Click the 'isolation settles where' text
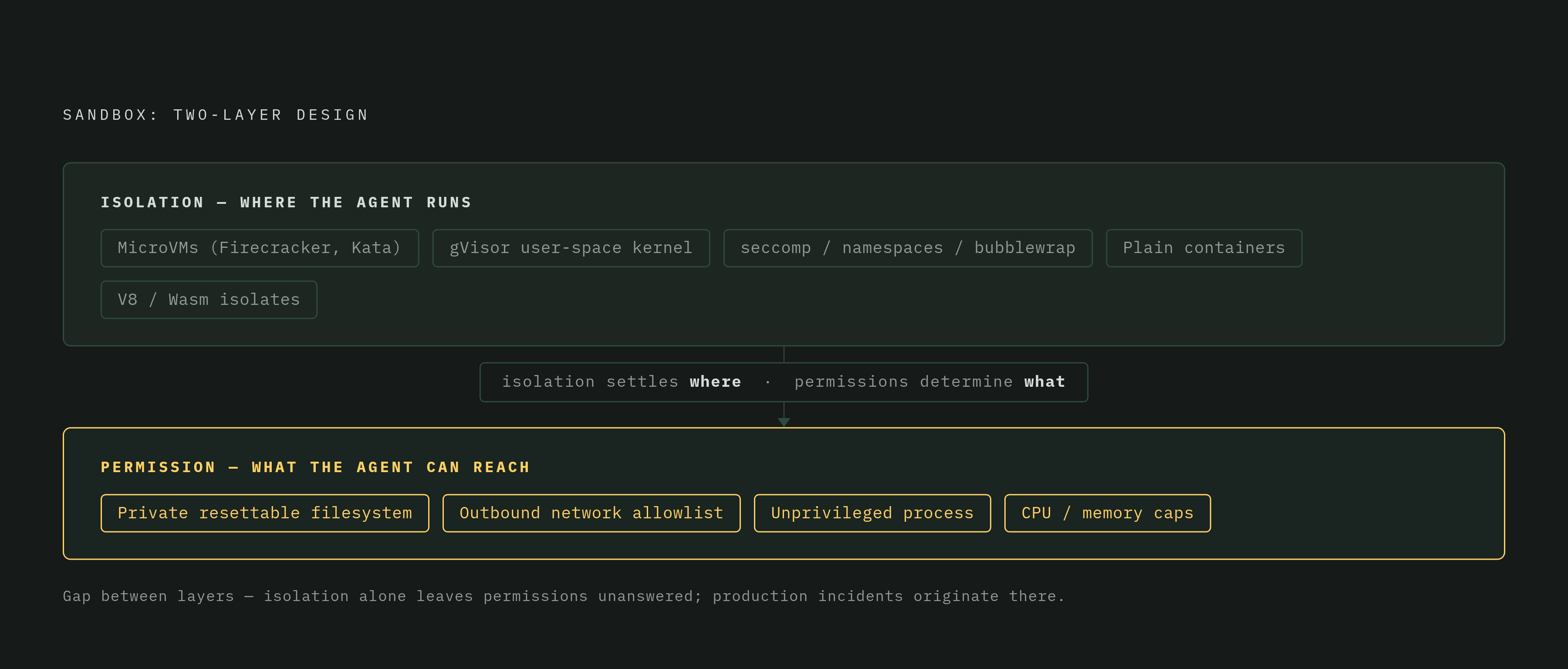This screenshot has width=1568, height=669. coord(622,382)
